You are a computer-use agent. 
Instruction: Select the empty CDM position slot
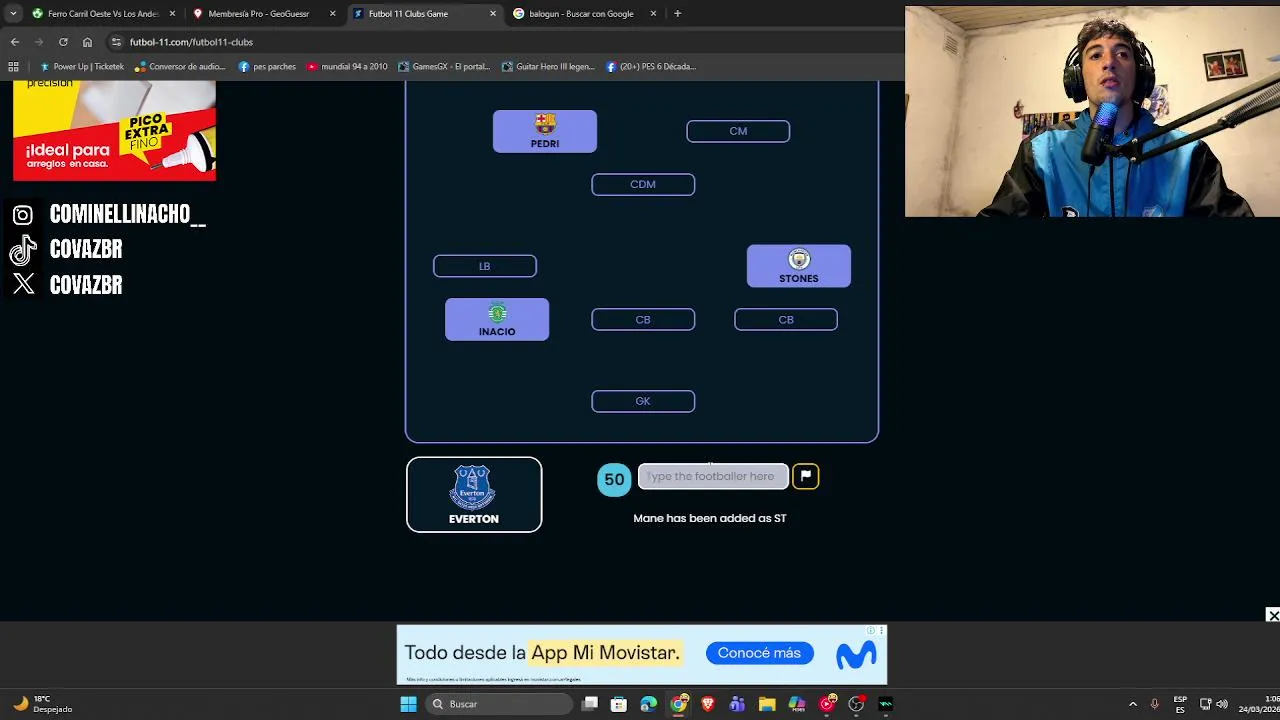[x=643, y=184]
